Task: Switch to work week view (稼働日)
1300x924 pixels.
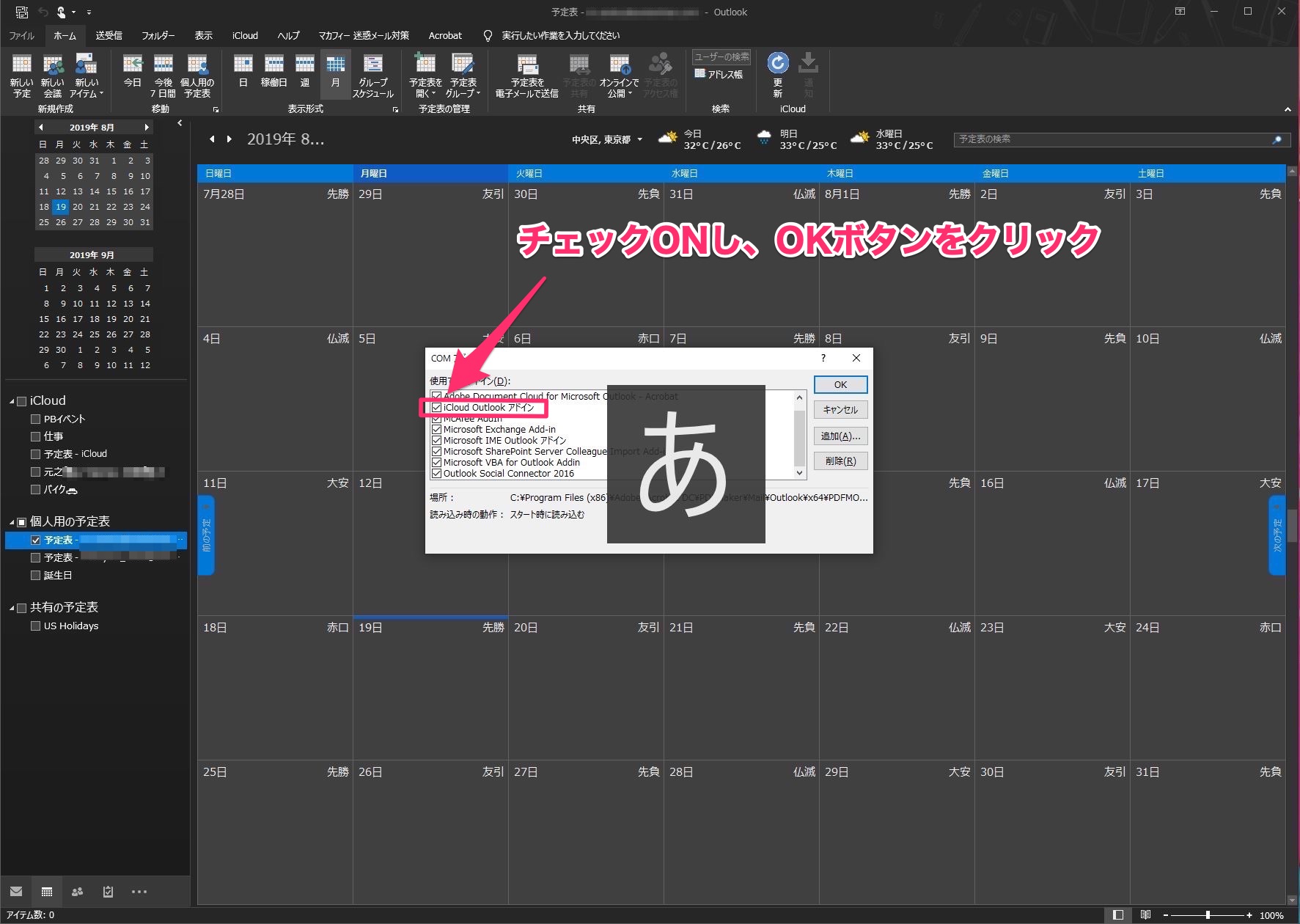Action: (274, 71)
